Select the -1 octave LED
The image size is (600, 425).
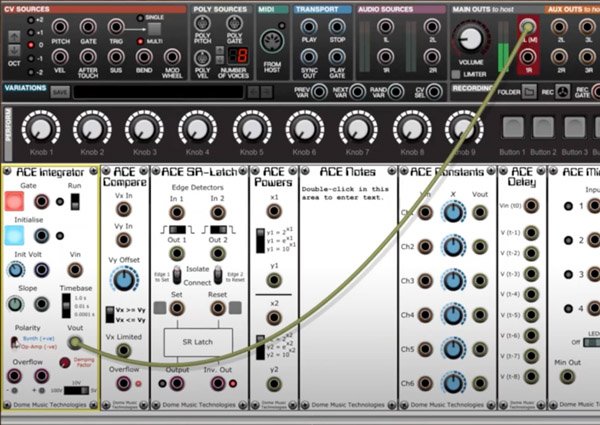coord(31,59)
